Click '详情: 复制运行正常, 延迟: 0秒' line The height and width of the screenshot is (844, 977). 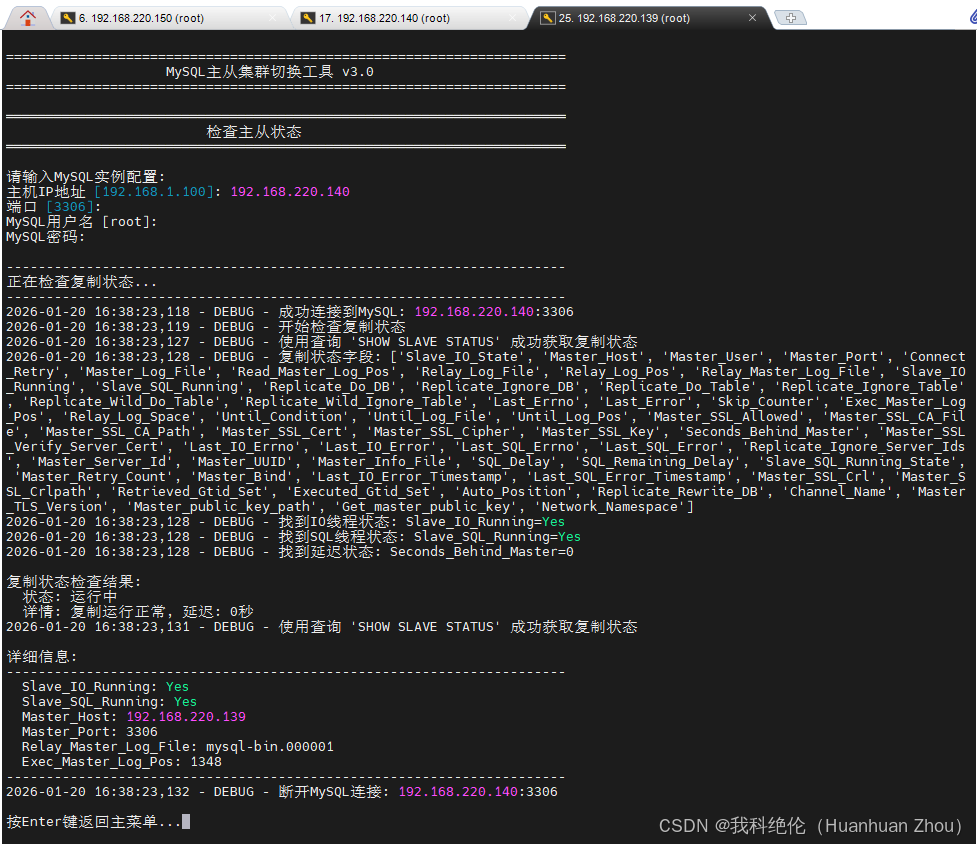click(x=138, y=612)
